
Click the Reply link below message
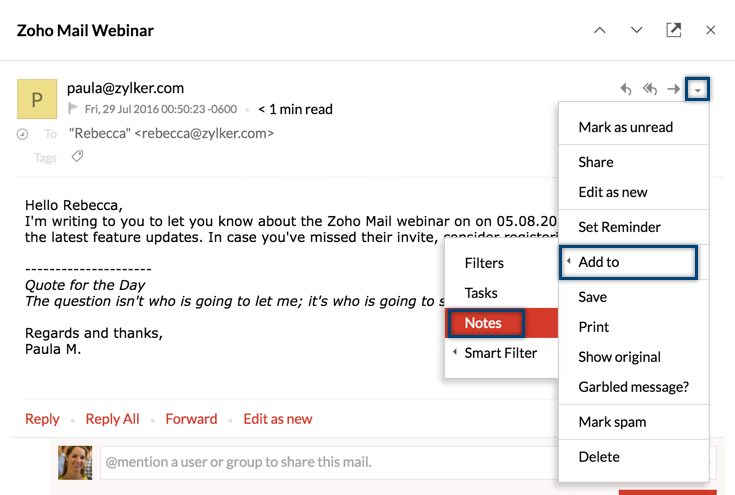point(42,419)
